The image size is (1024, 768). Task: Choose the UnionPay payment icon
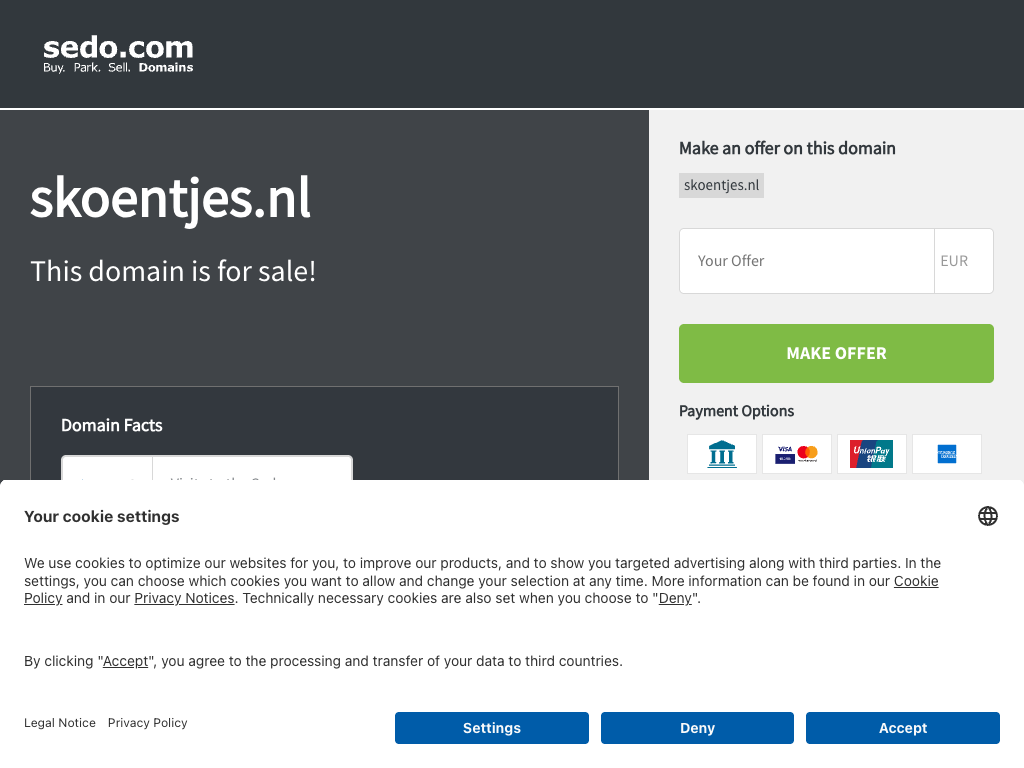872,454
